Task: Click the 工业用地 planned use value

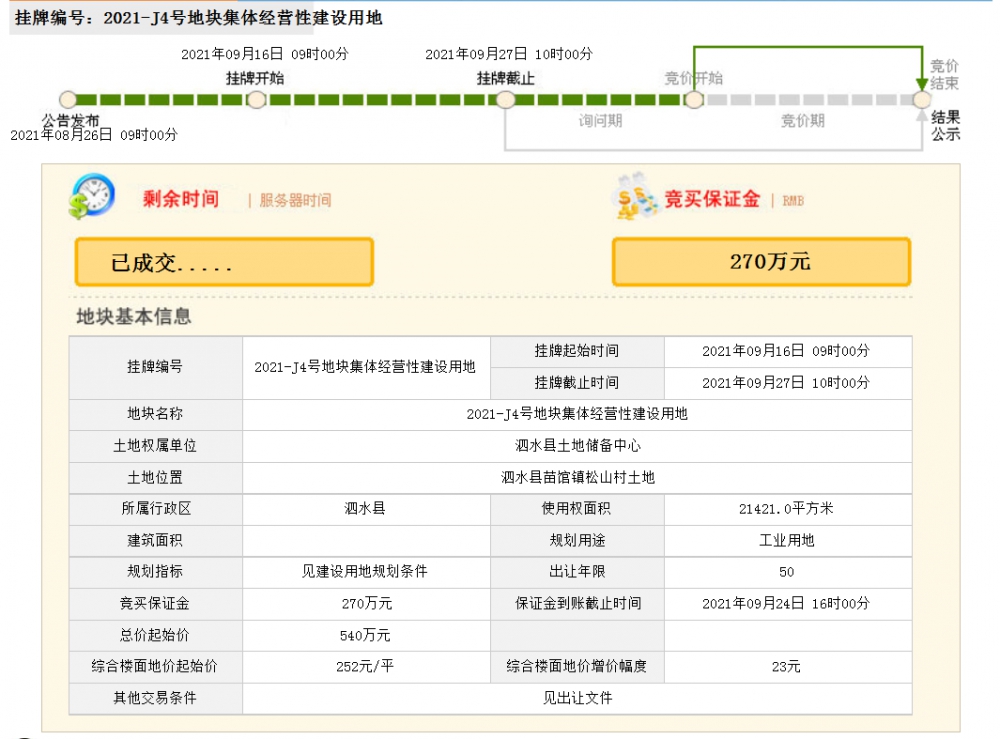Action: pyautogui.click(x=786, y=541)
